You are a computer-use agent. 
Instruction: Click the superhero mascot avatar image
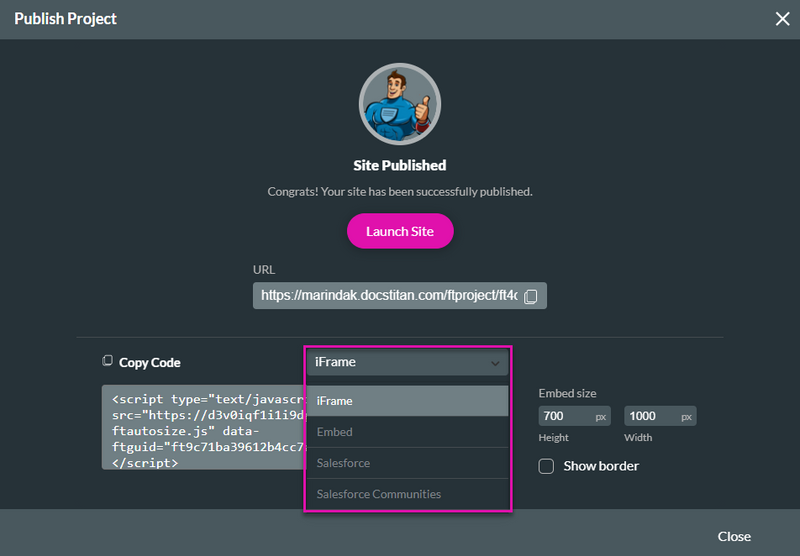400,104
